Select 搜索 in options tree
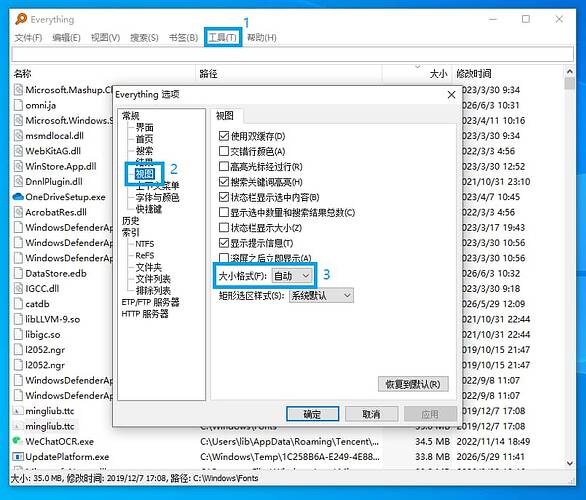Viewport: 586px width, 500px height. tap(144, 151)
